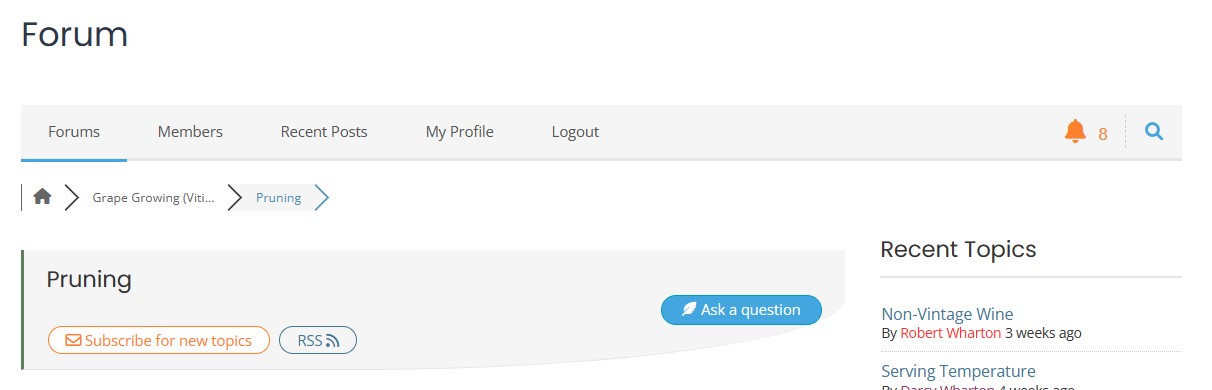The width and height of the screenshot is (1212, 390).
Task: Open Robert Wharton's profile link
Action: click(x=950, y=333)
